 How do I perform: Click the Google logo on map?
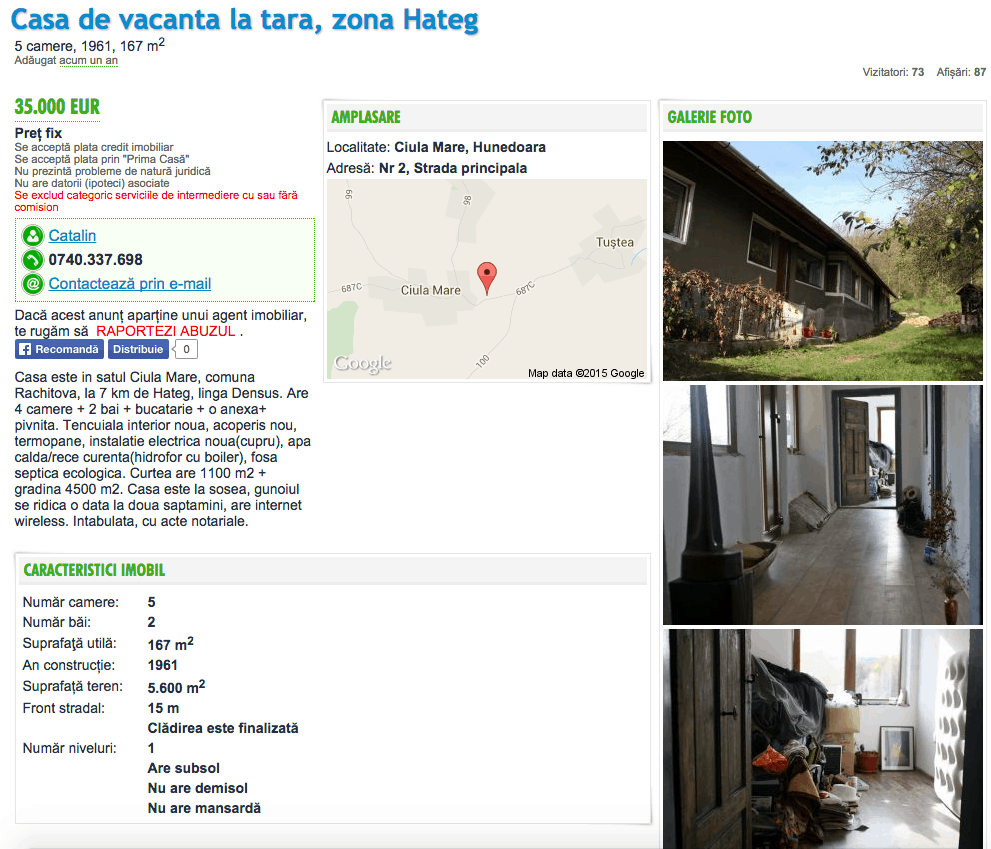coord(363,363)
